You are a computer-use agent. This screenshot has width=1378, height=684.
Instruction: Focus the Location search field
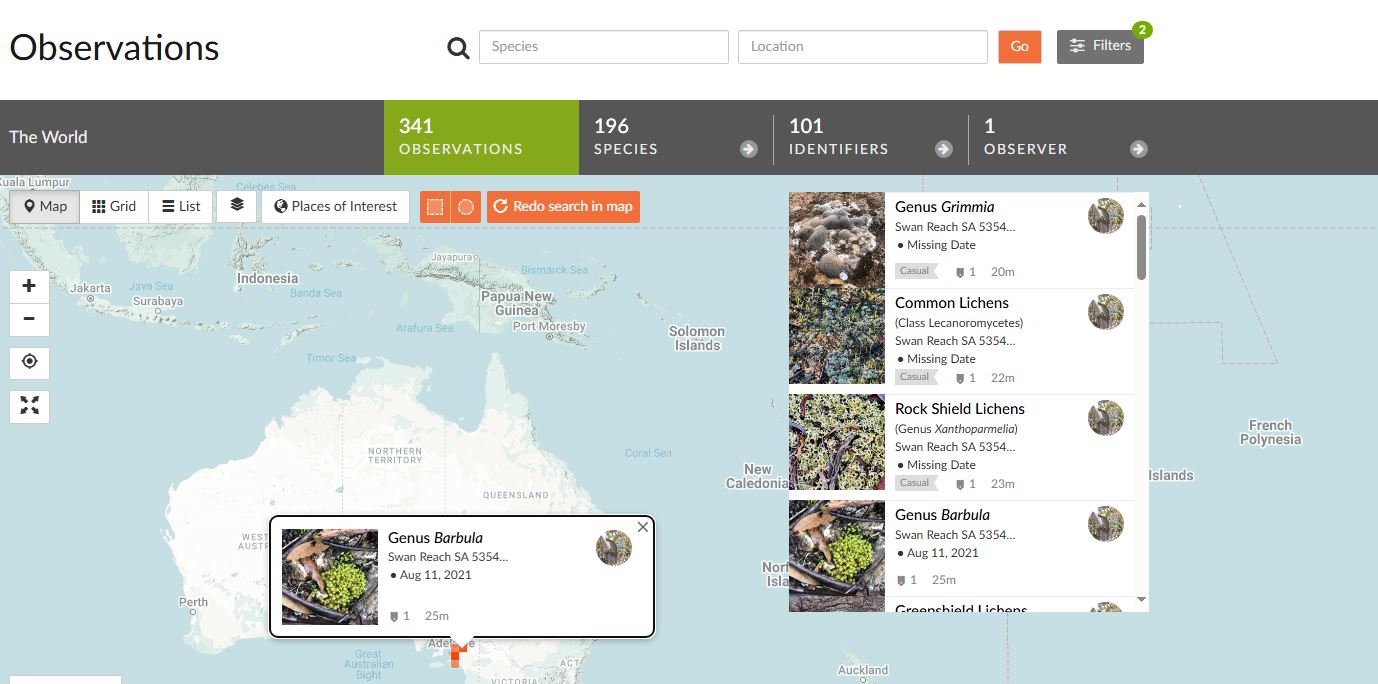[x=863, y=47]
